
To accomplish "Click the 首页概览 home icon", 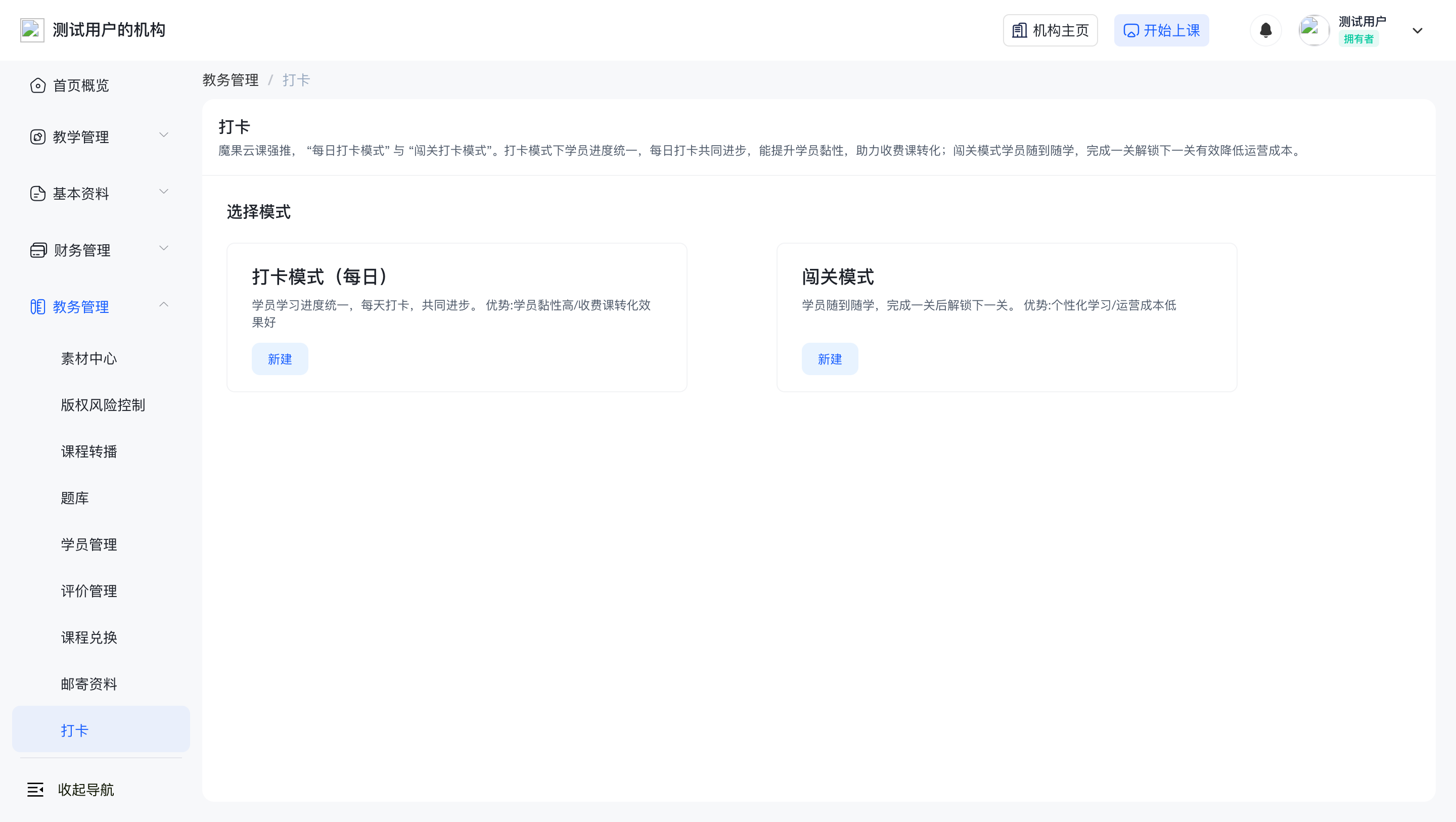I will coord(38,85).
